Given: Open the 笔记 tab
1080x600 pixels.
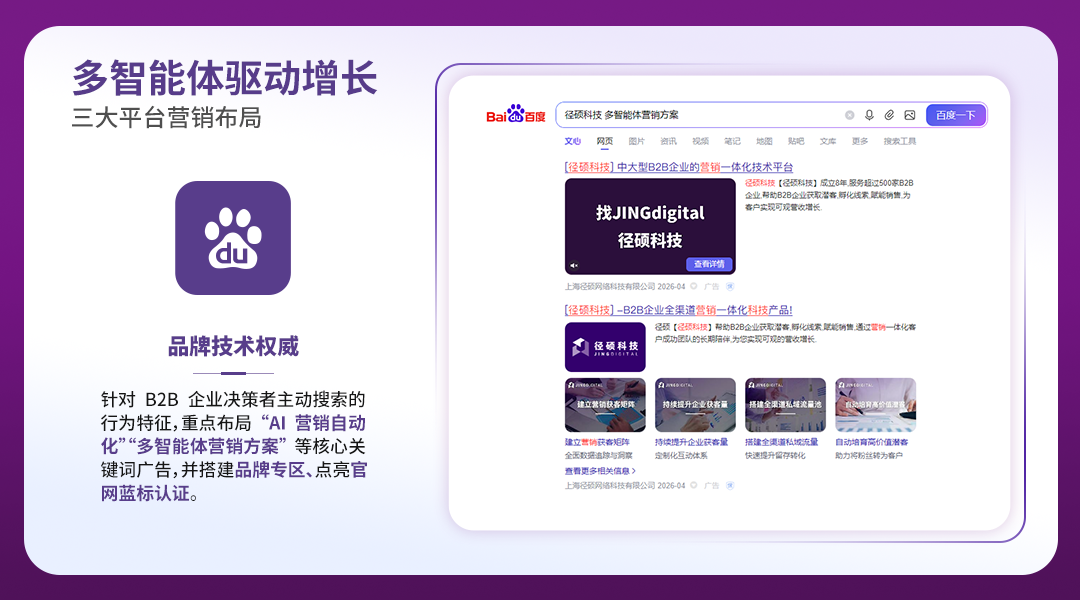Looking at the screenshot, I should tap(732, 141).
